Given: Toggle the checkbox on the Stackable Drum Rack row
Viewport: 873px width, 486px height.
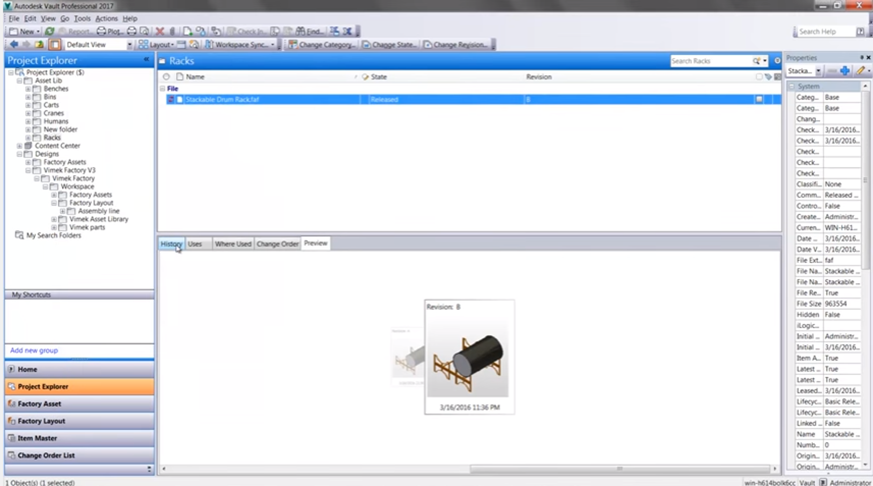Looking at the screenshot, I should point(759,99).
